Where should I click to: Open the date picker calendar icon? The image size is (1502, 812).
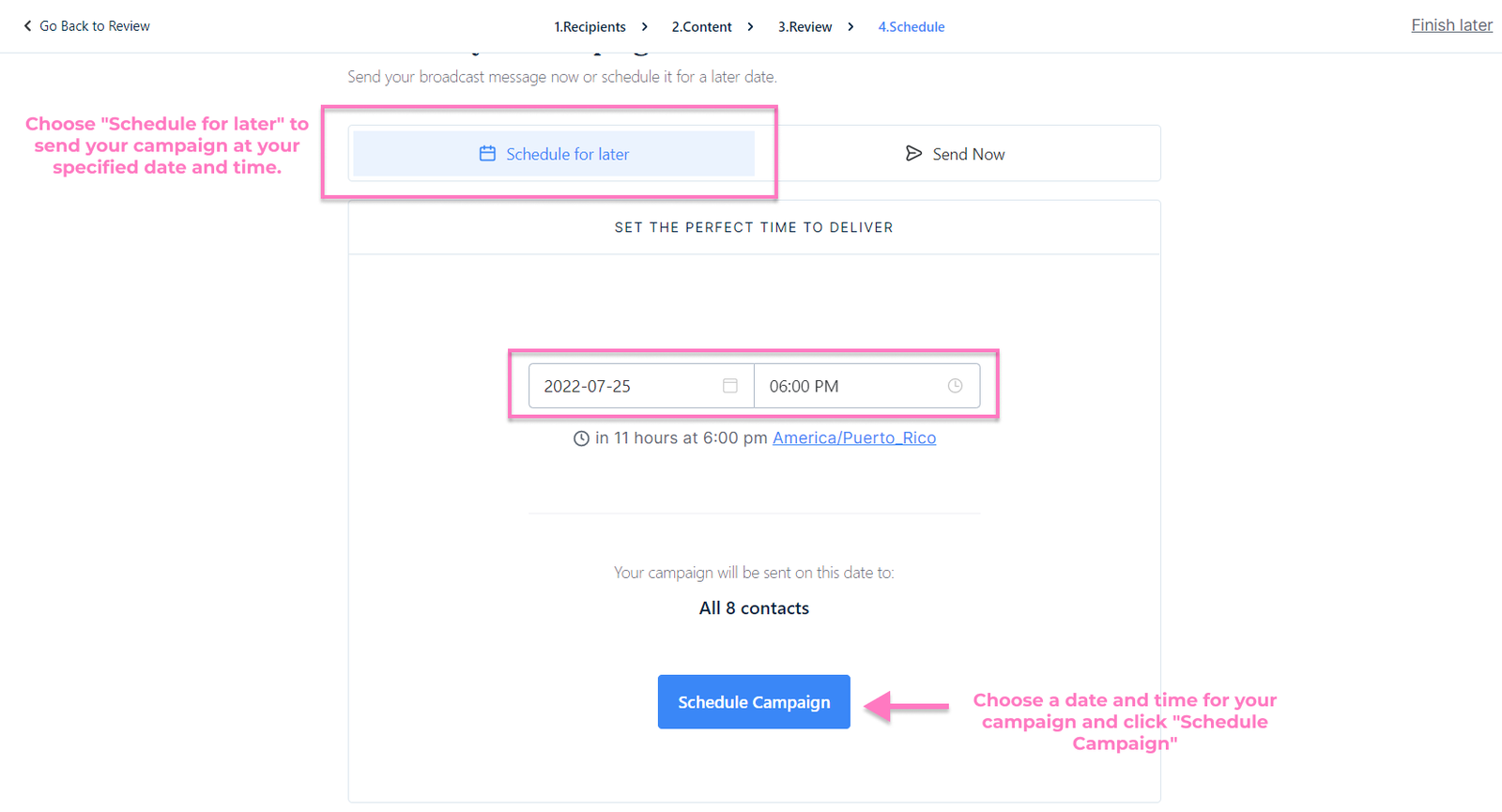click(730, 386)
